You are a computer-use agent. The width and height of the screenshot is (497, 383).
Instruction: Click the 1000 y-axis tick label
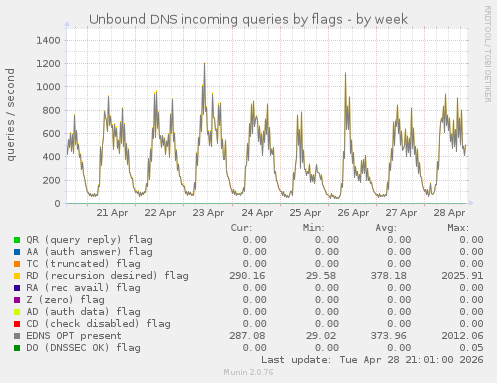point(48,87)
